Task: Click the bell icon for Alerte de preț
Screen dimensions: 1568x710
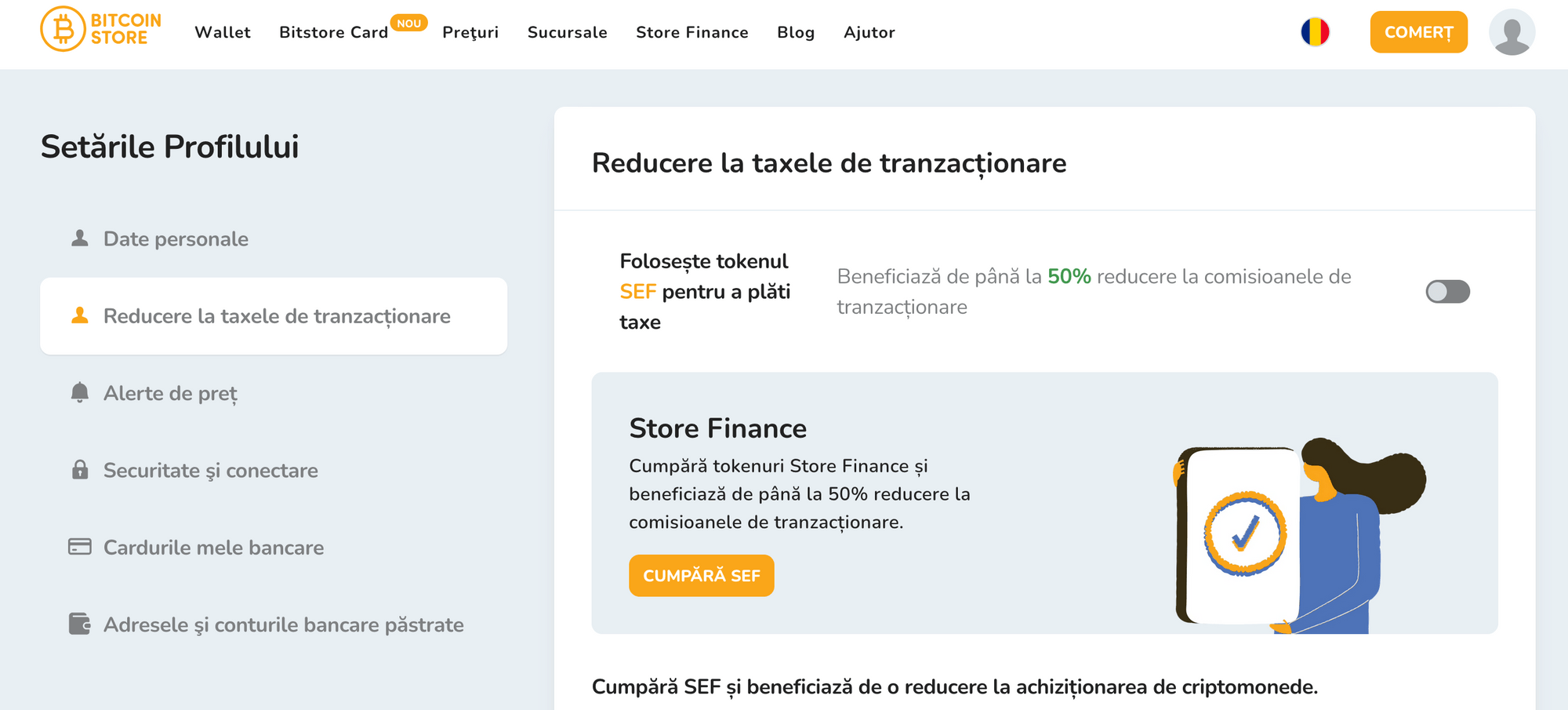Action: (79, 392)
